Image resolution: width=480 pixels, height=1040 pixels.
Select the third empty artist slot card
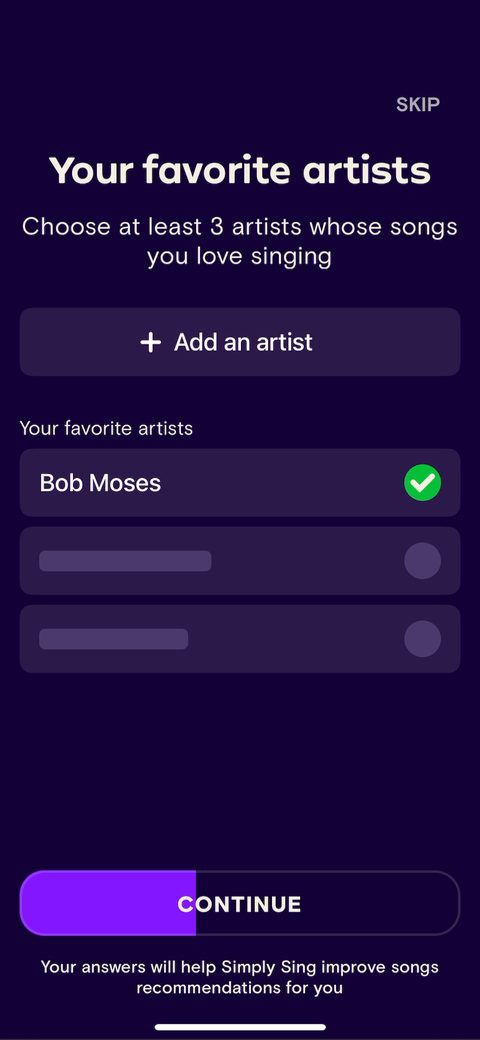coord(240,639)
